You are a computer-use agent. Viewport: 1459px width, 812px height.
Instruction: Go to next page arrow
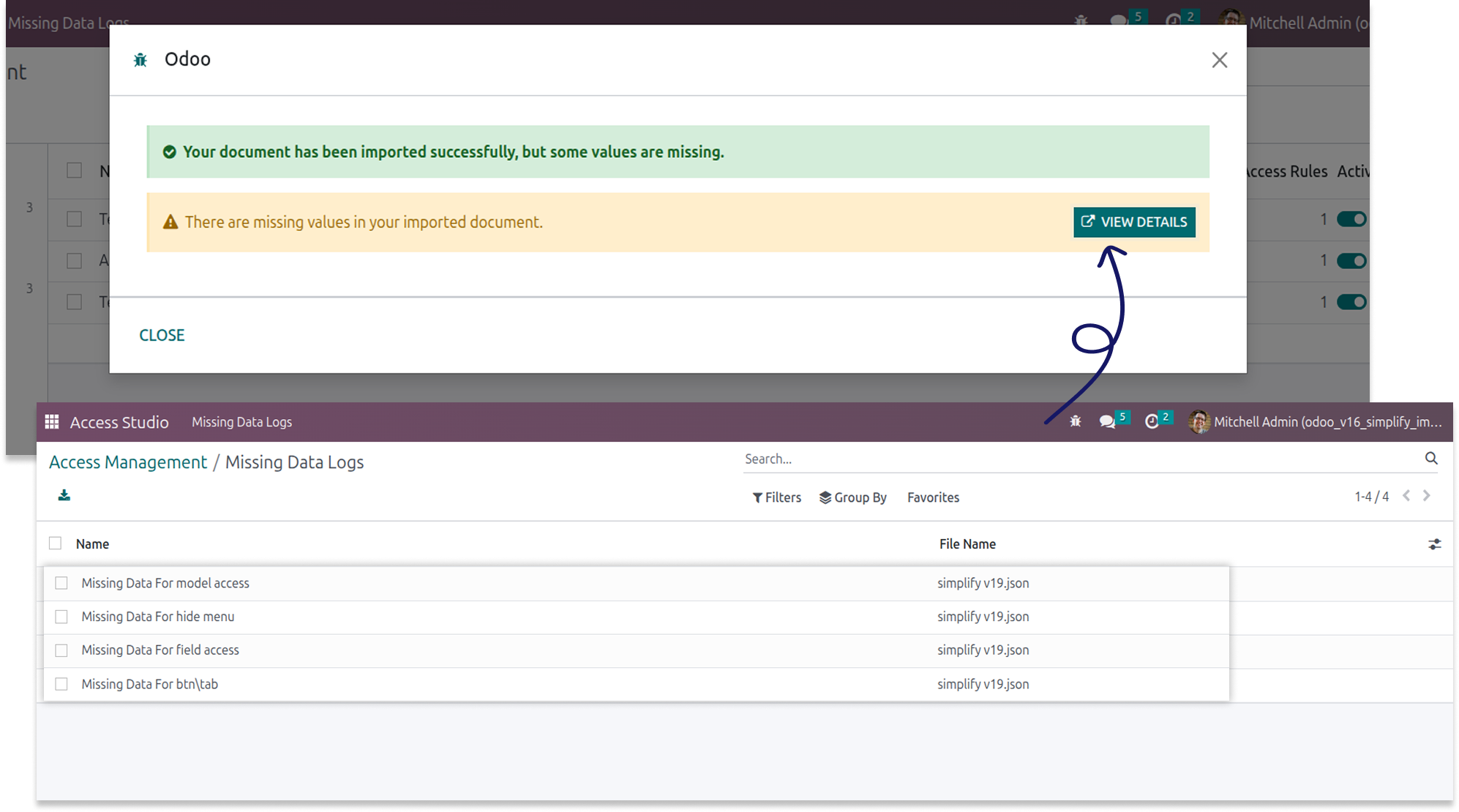point(1427,496)
